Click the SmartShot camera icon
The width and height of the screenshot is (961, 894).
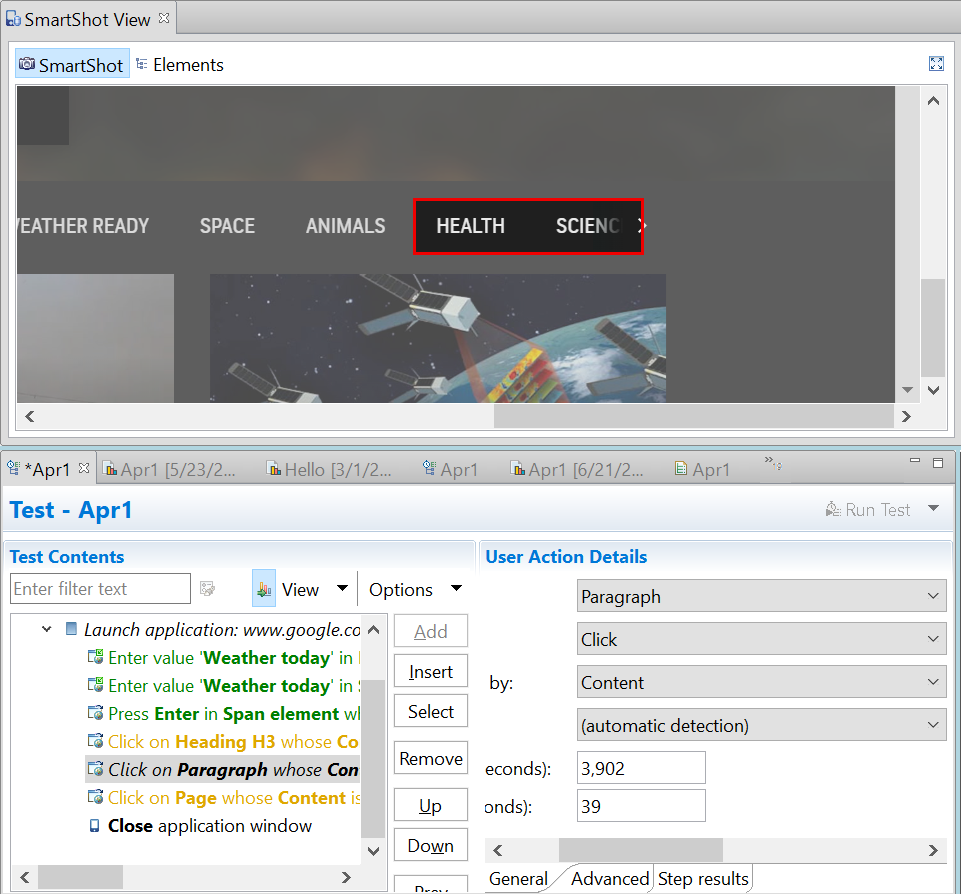tap(27, 65)
